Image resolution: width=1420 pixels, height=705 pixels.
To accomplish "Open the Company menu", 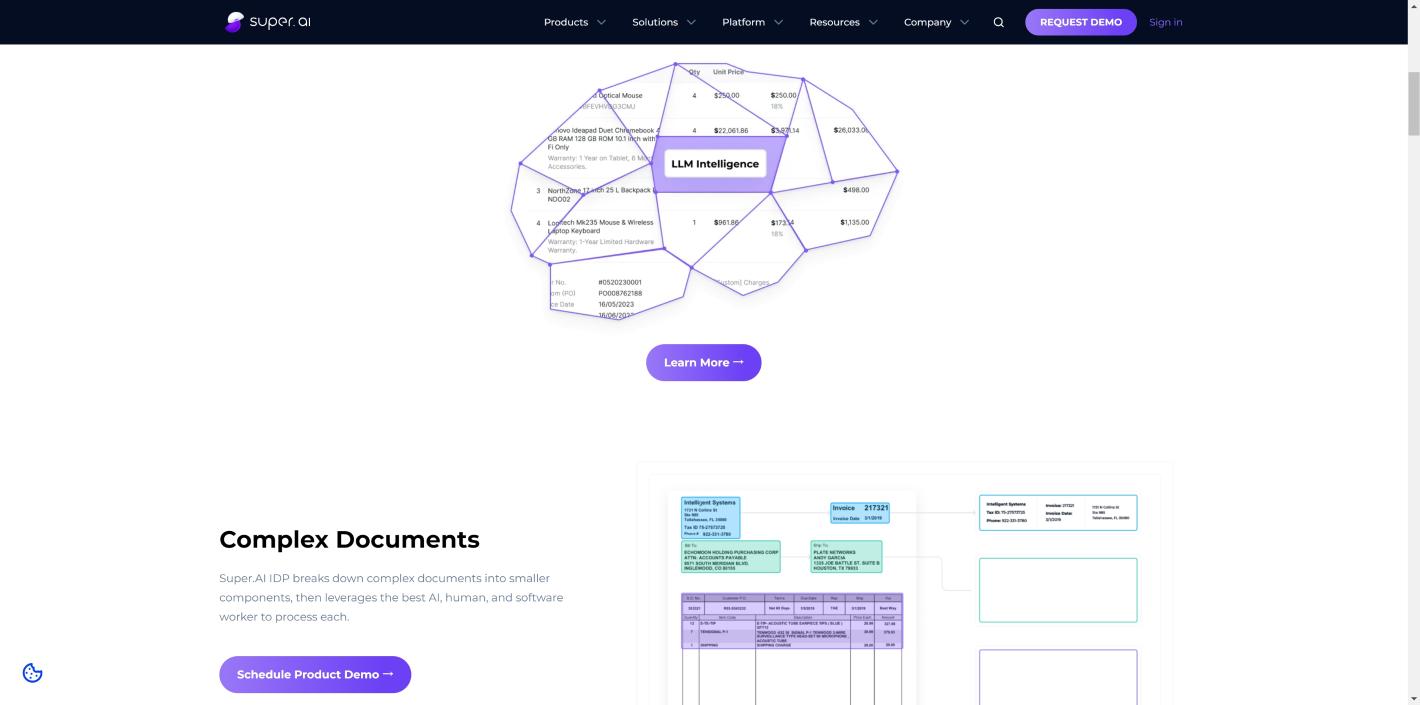I will tap(927, 22).
